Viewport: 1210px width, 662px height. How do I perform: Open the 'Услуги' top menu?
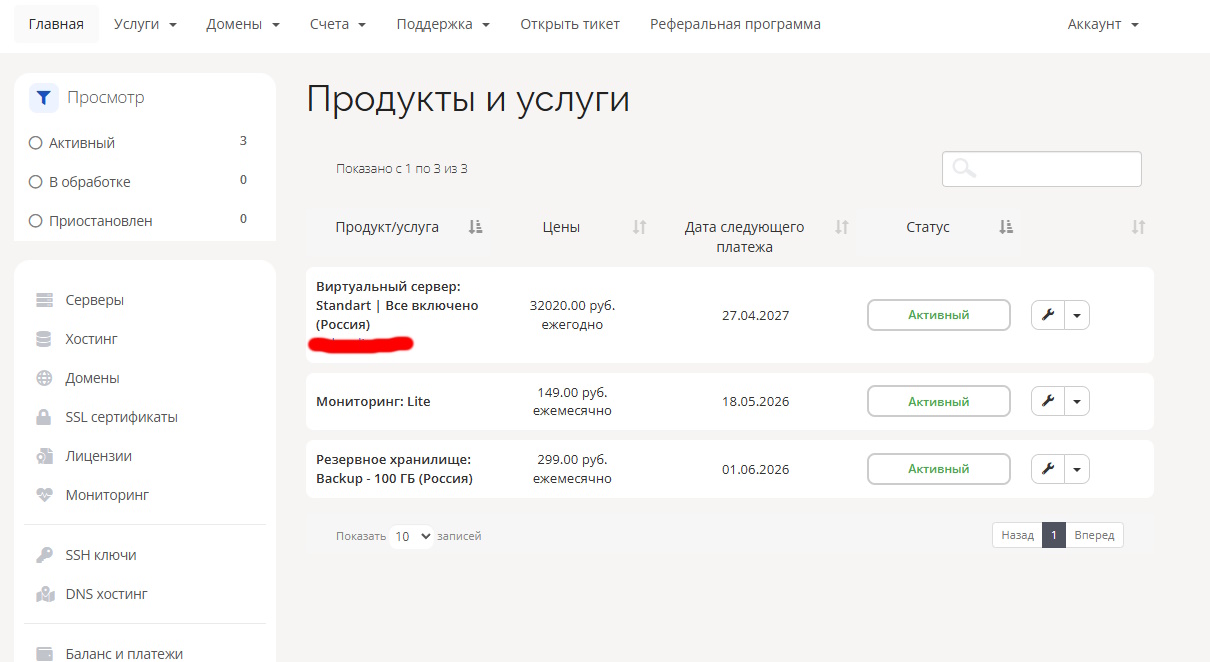pos(145,24)
